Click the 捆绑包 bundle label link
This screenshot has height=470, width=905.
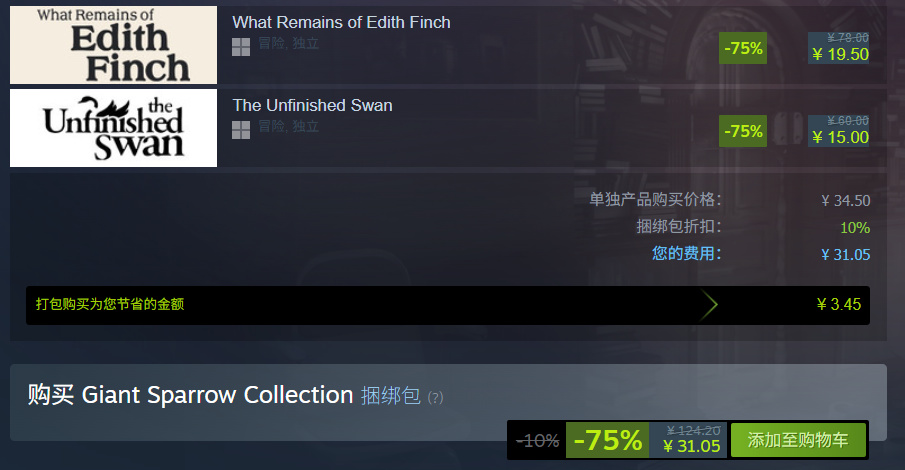(391, 396)
